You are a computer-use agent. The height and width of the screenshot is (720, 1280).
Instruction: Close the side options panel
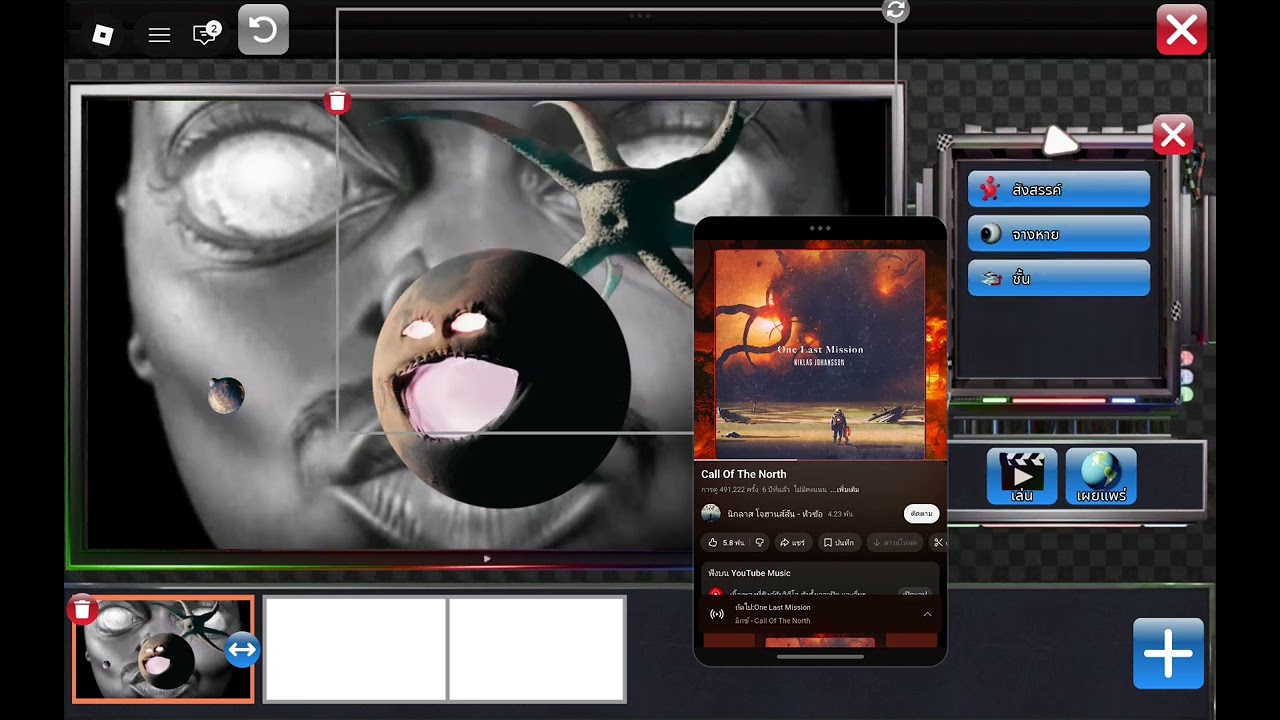point(1173,134)
